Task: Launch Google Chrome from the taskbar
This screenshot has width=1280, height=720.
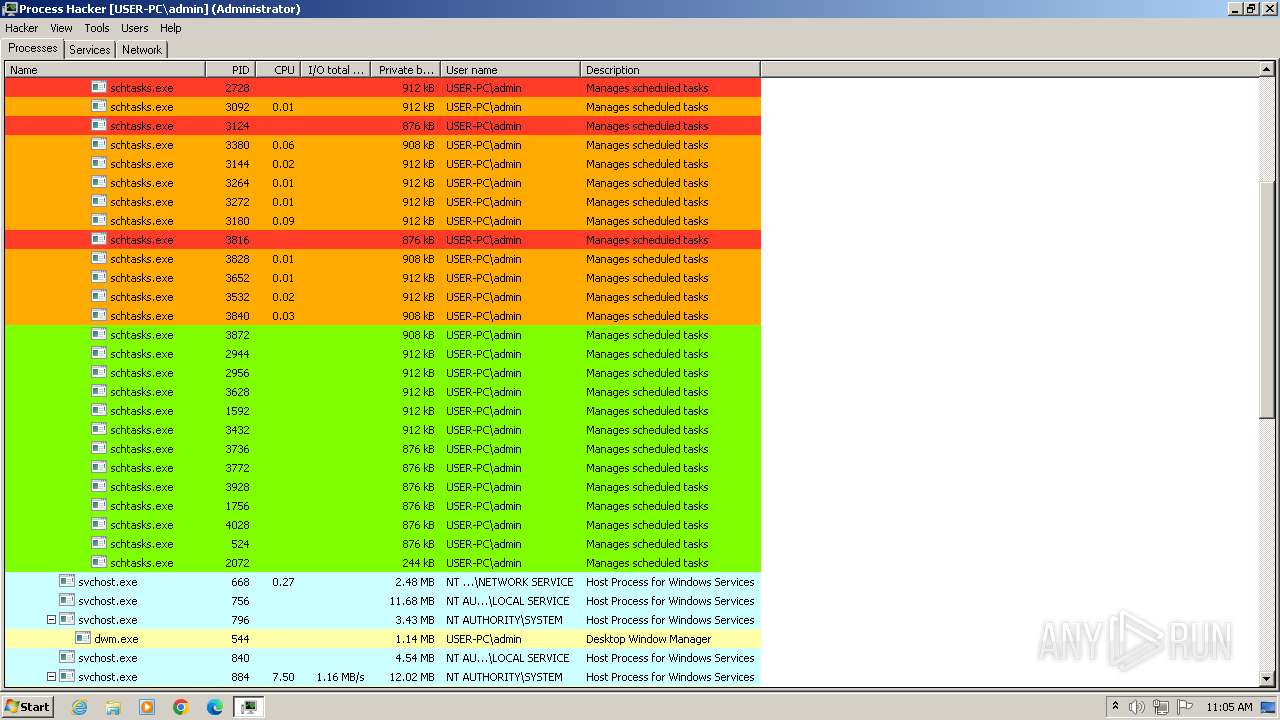Action: click(181, 707)
